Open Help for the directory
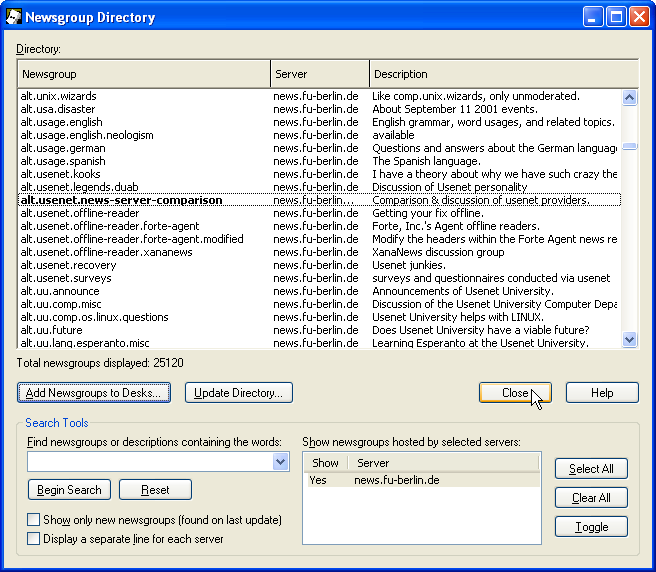Image resolution: width=656 pixels, height=572 pixels. click(602, 393)
